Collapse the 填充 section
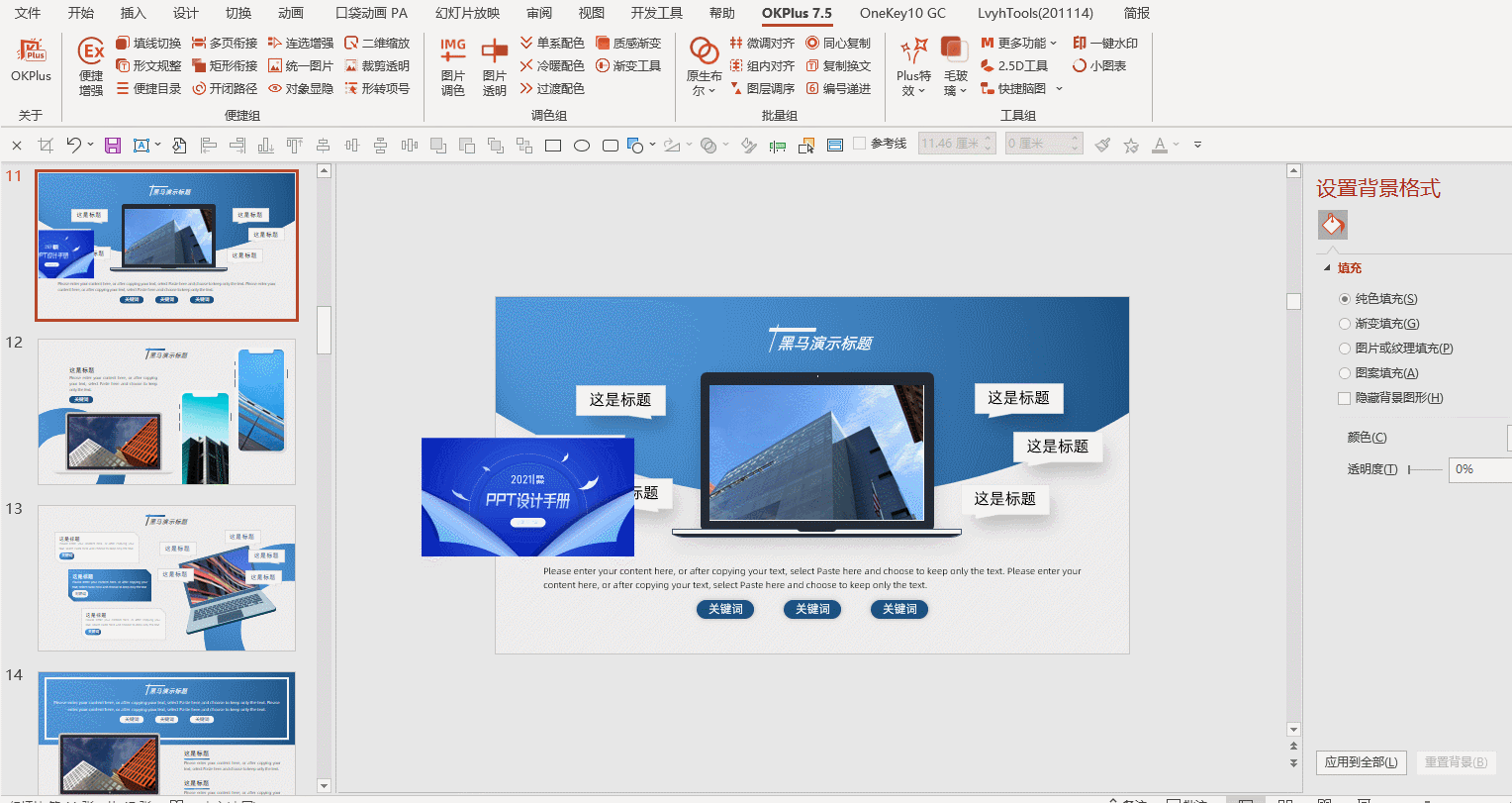The height and width of the screenshot is (803, 1512). pos(1327,268)
